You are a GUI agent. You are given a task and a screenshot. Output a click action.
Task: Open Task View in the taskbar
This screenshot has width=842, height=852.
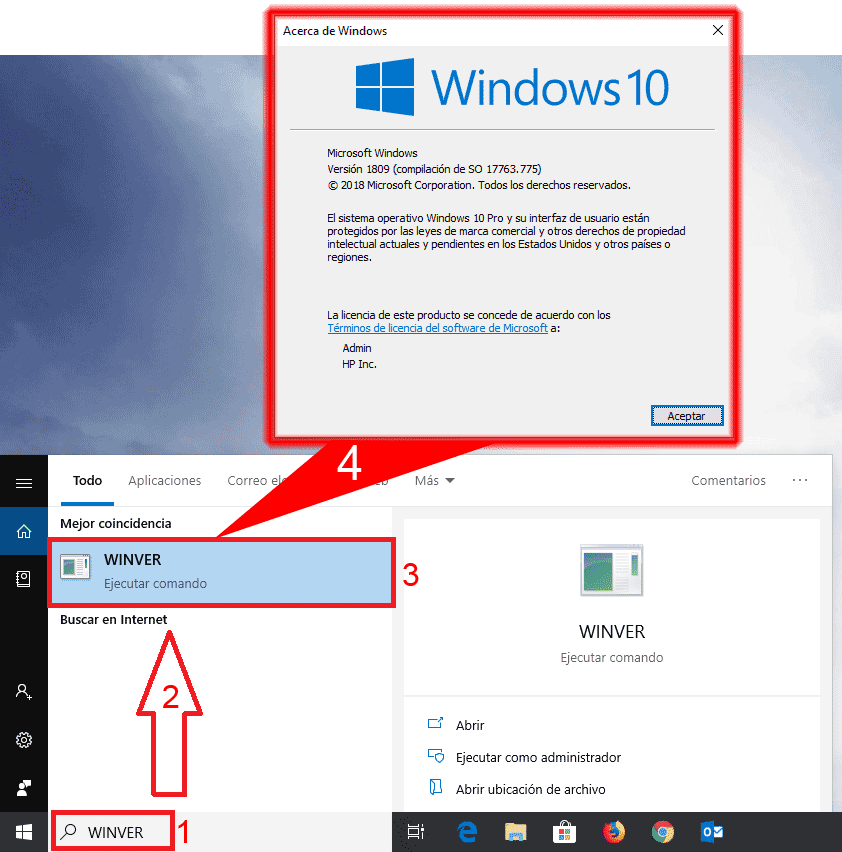416,831
